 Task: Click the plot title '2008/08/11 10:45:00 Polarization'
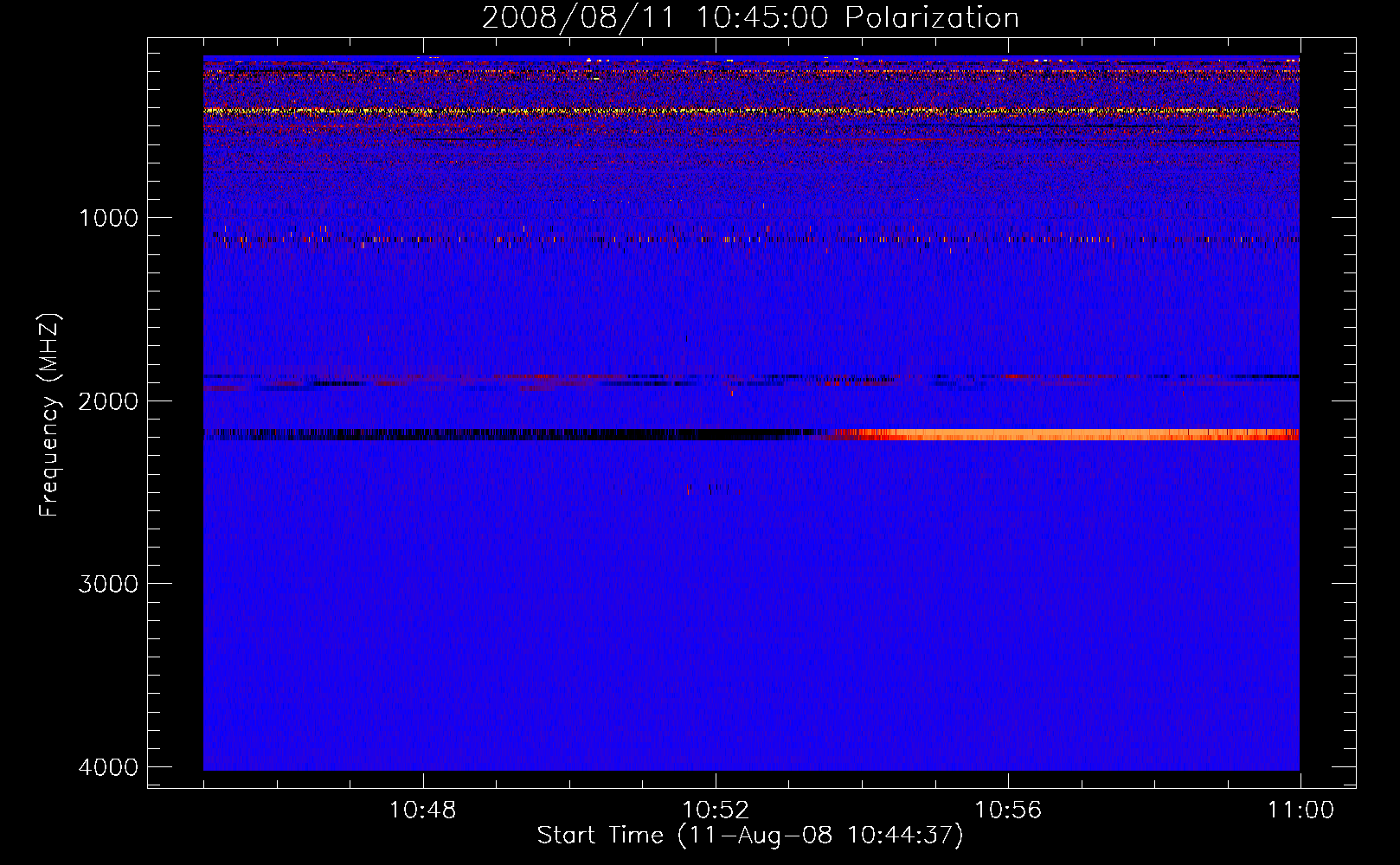[x=750, y=18]
